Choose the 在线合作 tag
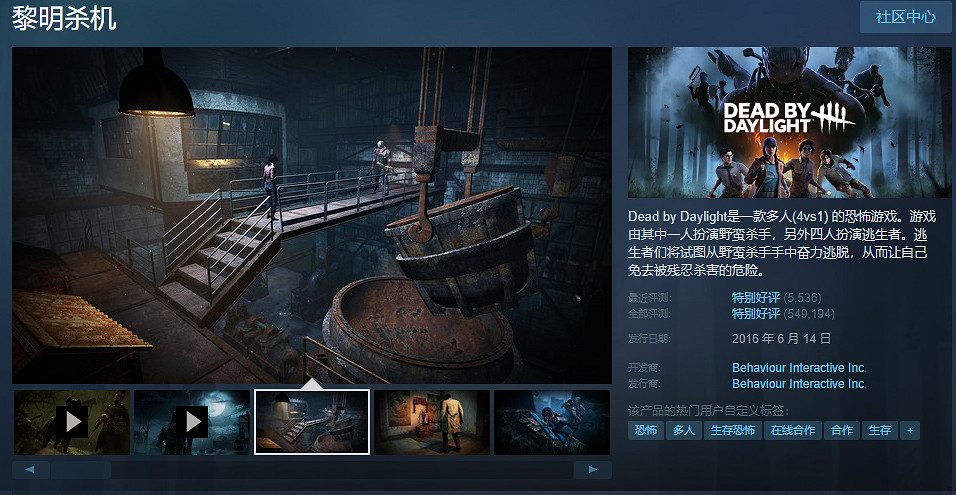956x495 pixels. [x=792, y=430]
